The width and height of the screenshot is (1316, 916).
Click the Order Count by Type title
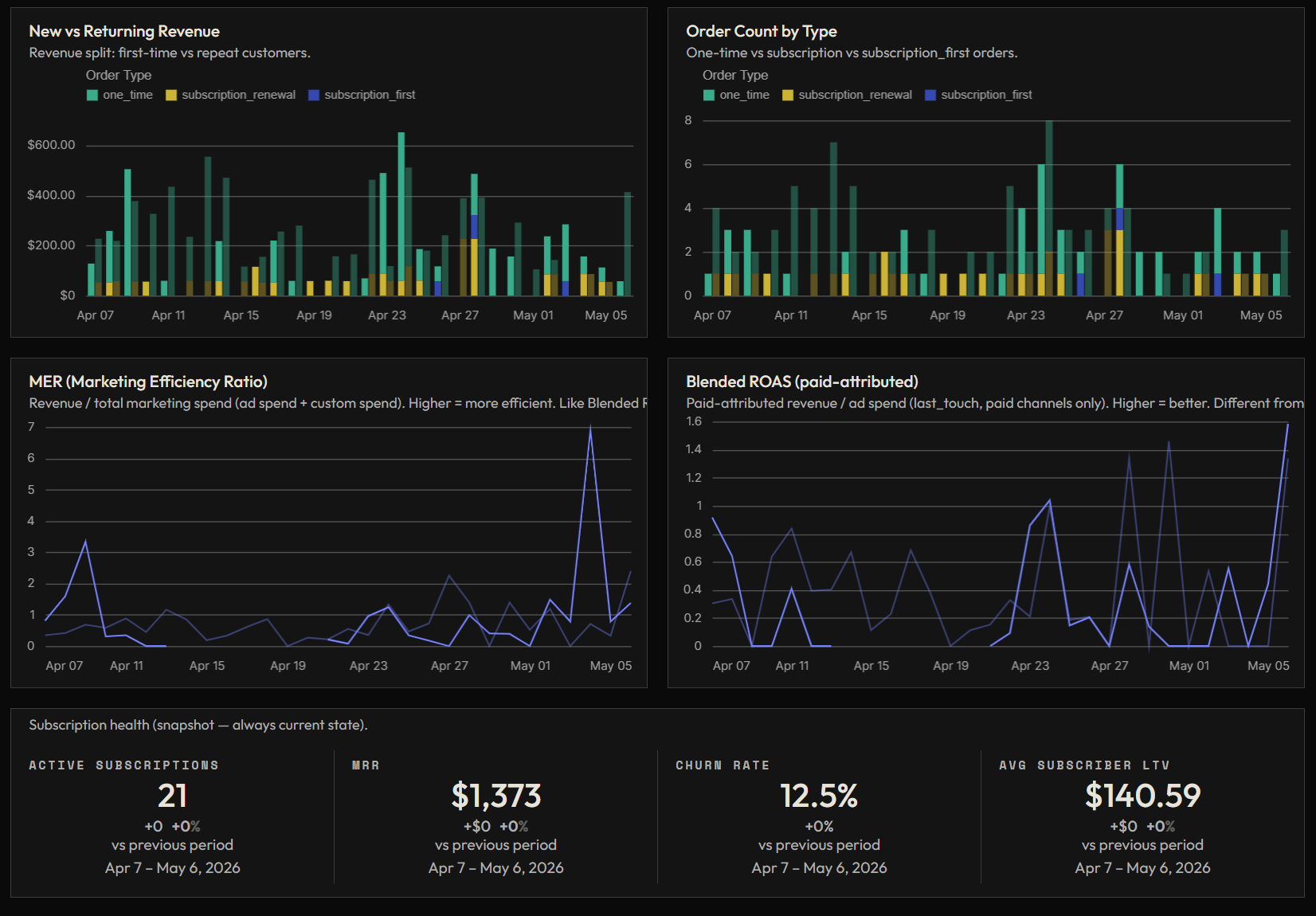(762, 31)
